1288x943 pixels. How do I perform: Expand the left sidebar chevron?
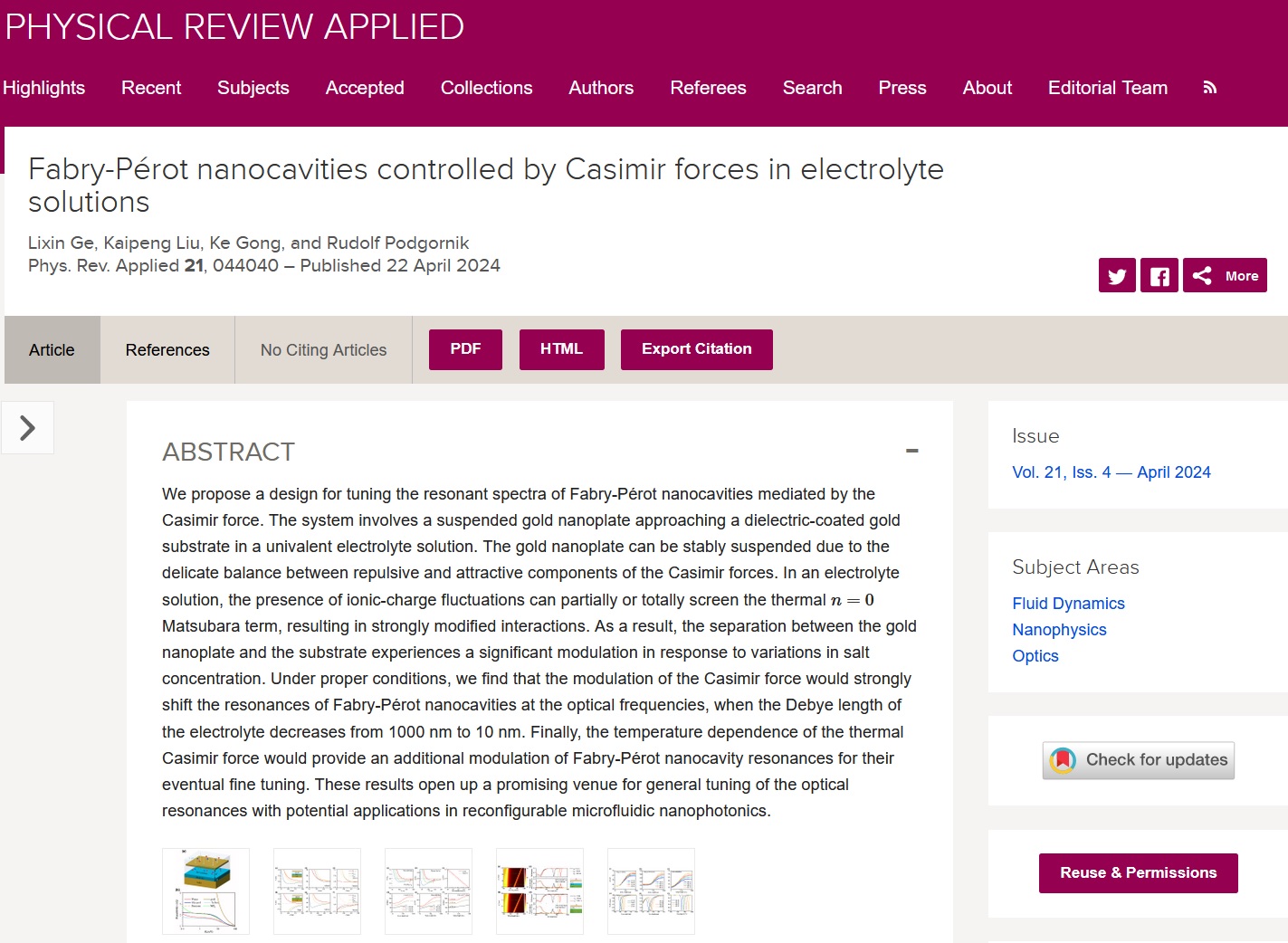27,428
